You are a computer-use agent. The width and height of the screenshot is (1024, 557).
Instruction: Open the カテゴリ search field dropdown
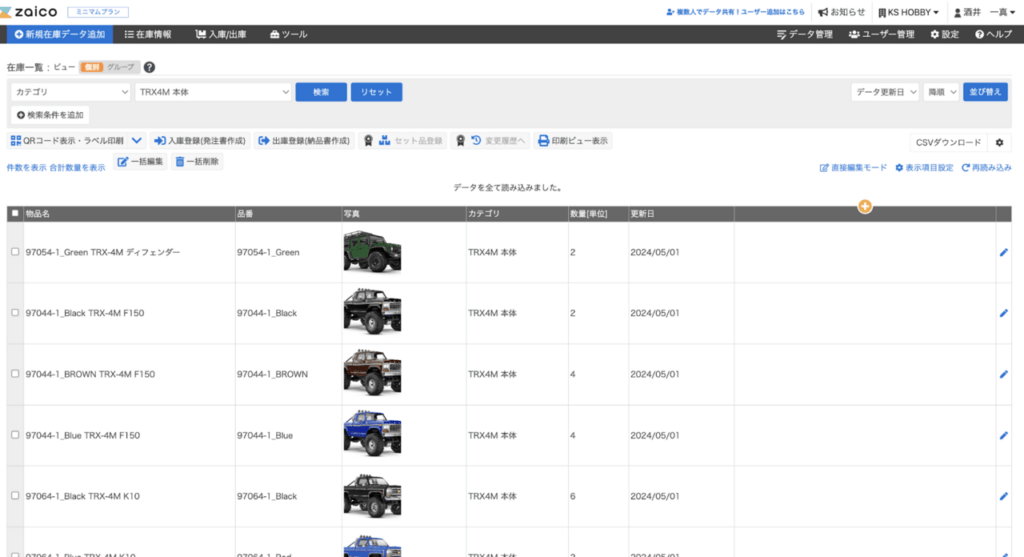click(71, 92)
